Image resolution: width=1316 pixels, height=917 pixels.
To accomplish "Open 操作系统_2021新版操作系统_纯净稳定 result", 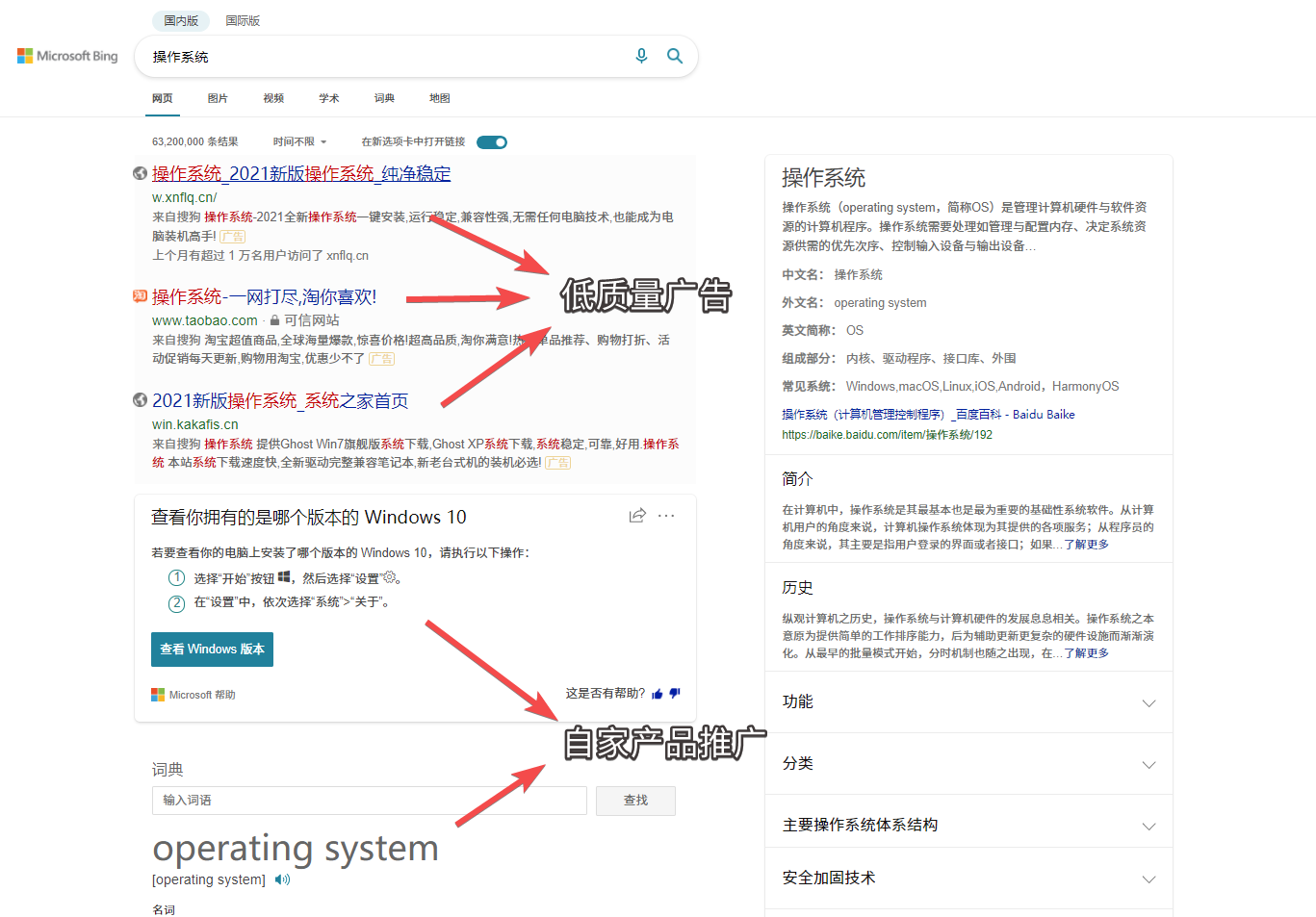I will (301, 173).
